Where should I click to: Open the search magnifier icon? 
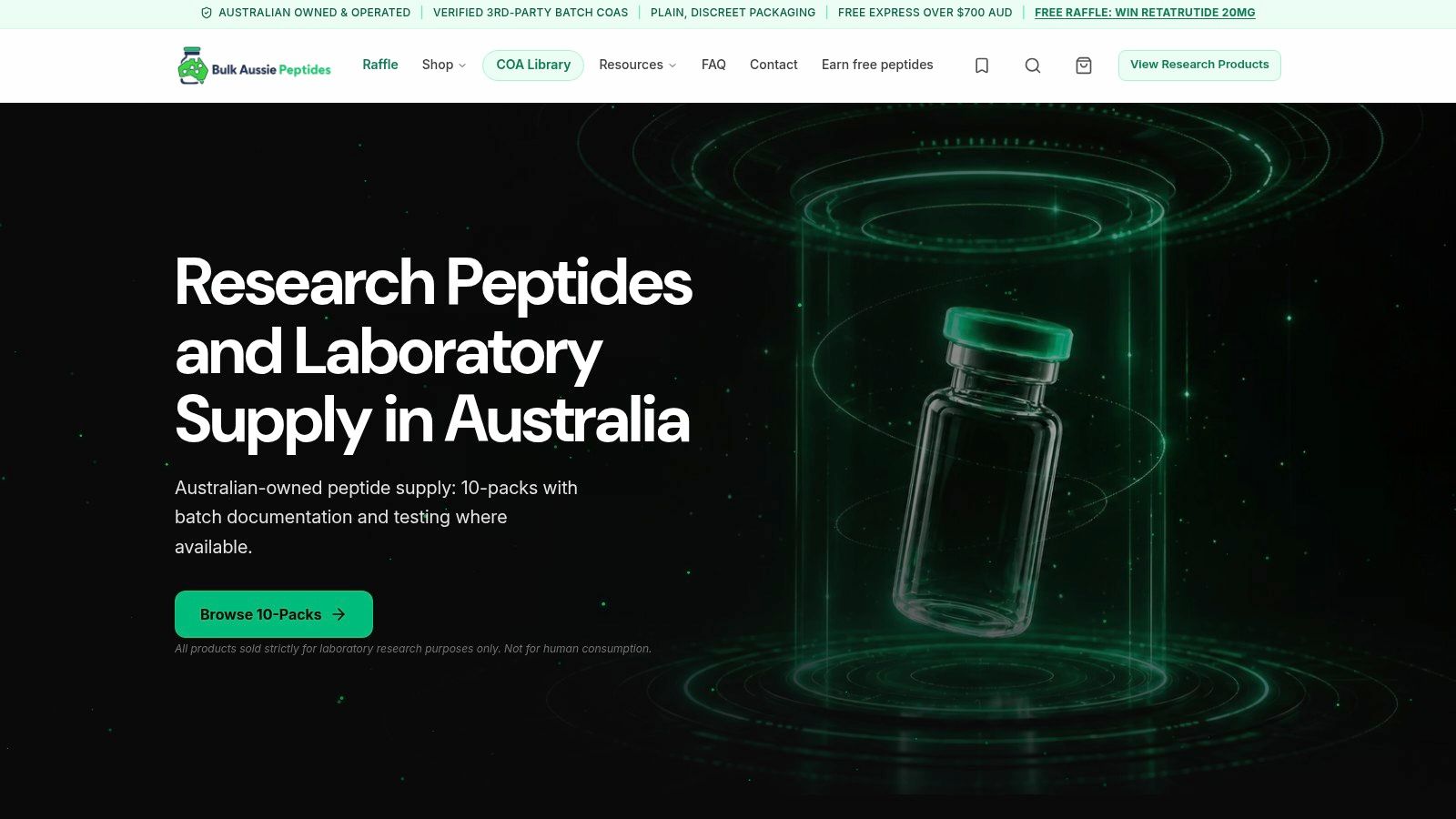point(1033,66)
